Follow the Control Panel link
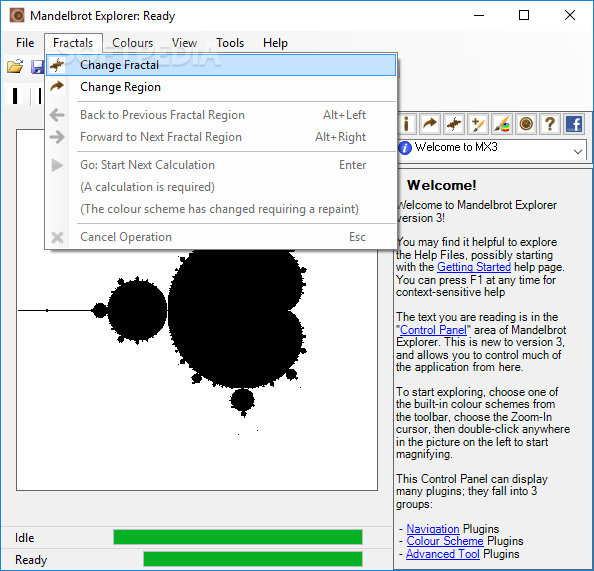 click(x=433, y=330)
